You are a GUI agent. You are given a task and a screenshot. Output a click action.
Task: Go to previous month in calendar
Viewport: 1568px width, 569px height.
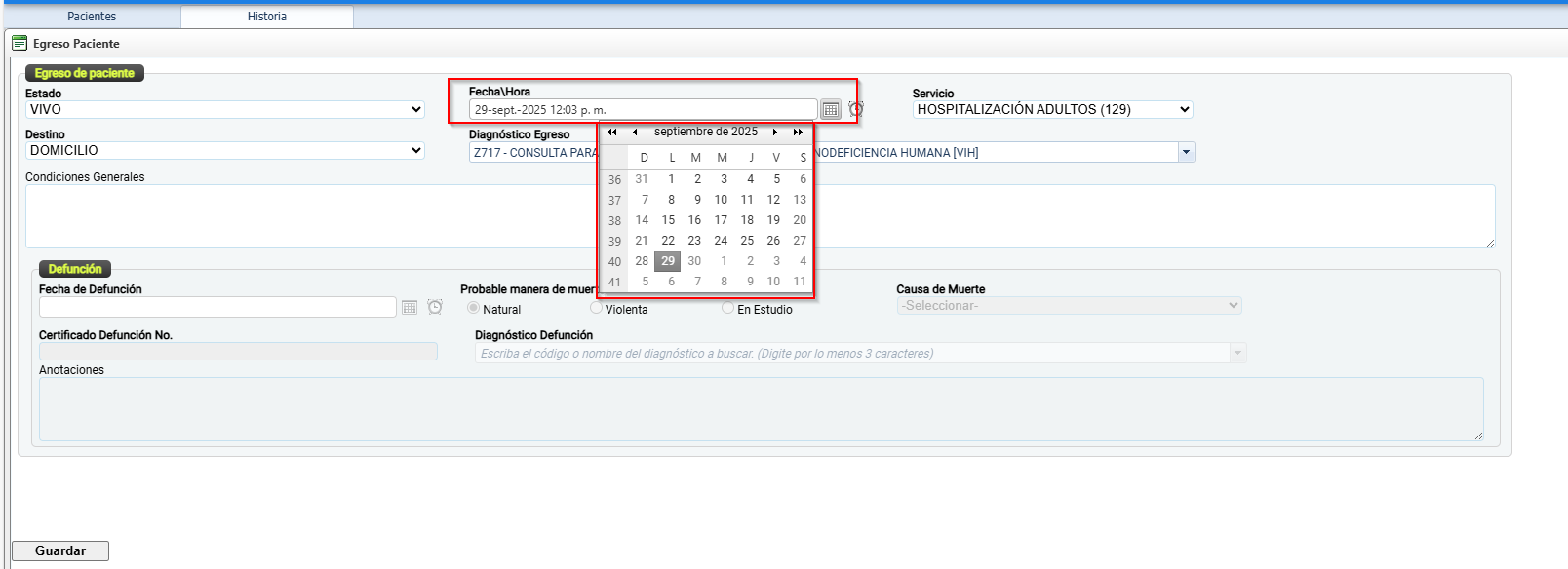point(635,133)
